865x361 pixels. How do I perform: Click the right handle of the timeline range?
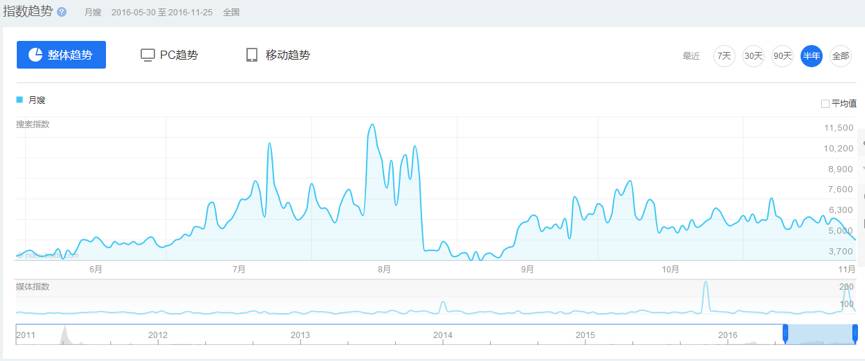point(855,333)
